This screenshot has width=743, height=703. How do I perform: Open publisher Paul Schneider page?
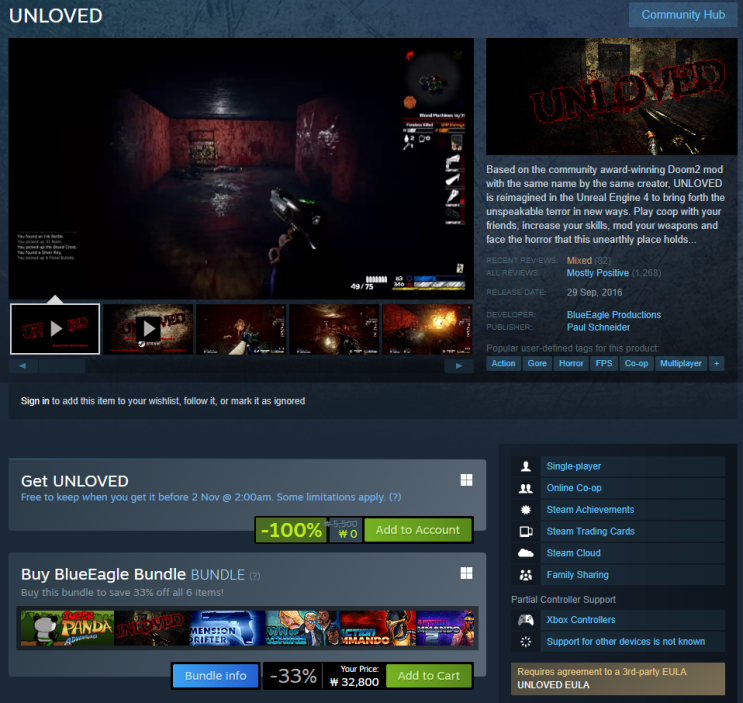point(598,327)
